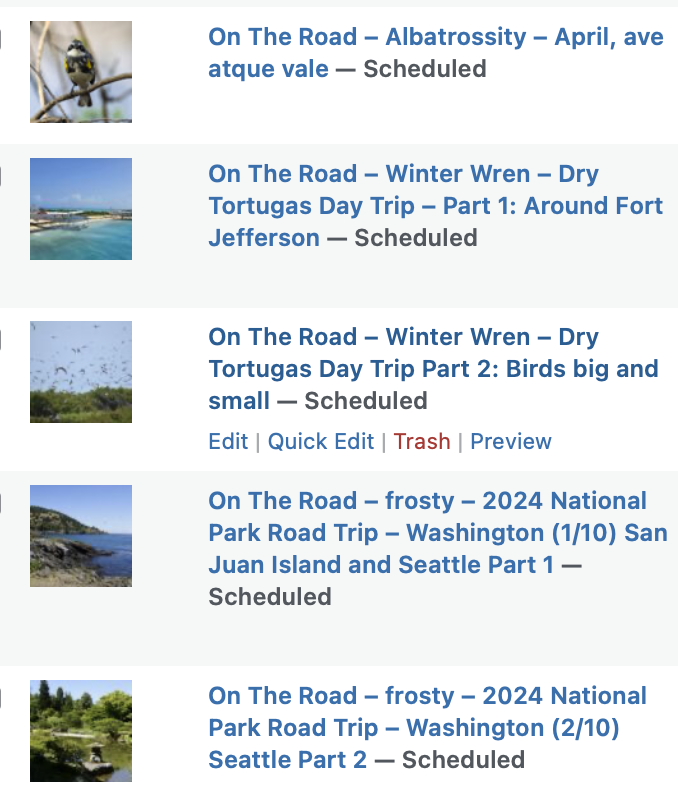
Task: Tick the checkbox for the Albatrossity post
Action: coord(1,39)
